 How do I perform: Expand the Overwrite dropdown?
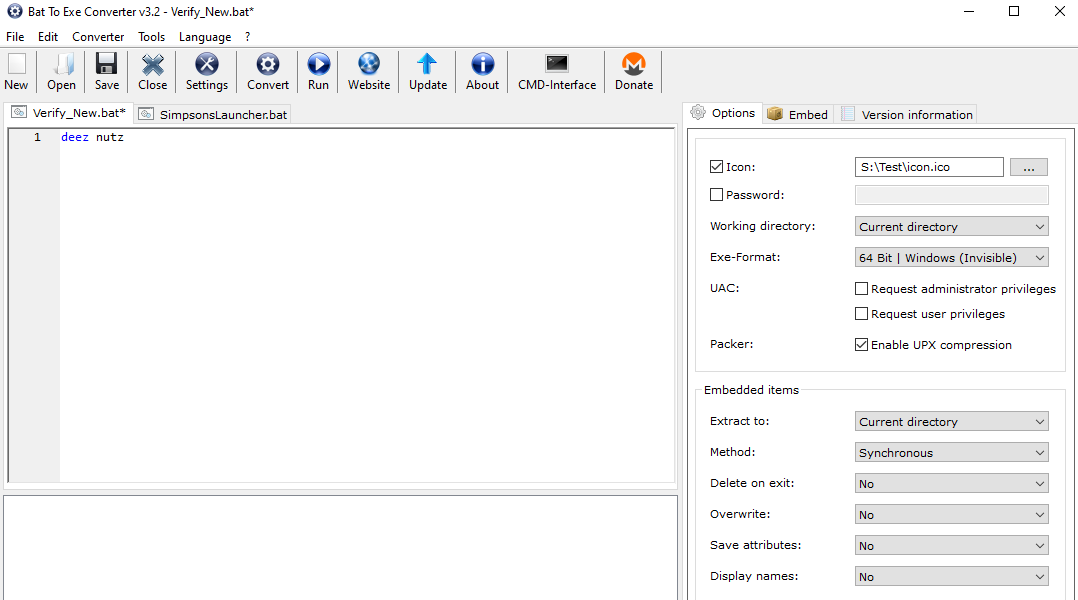pos(952,515)
